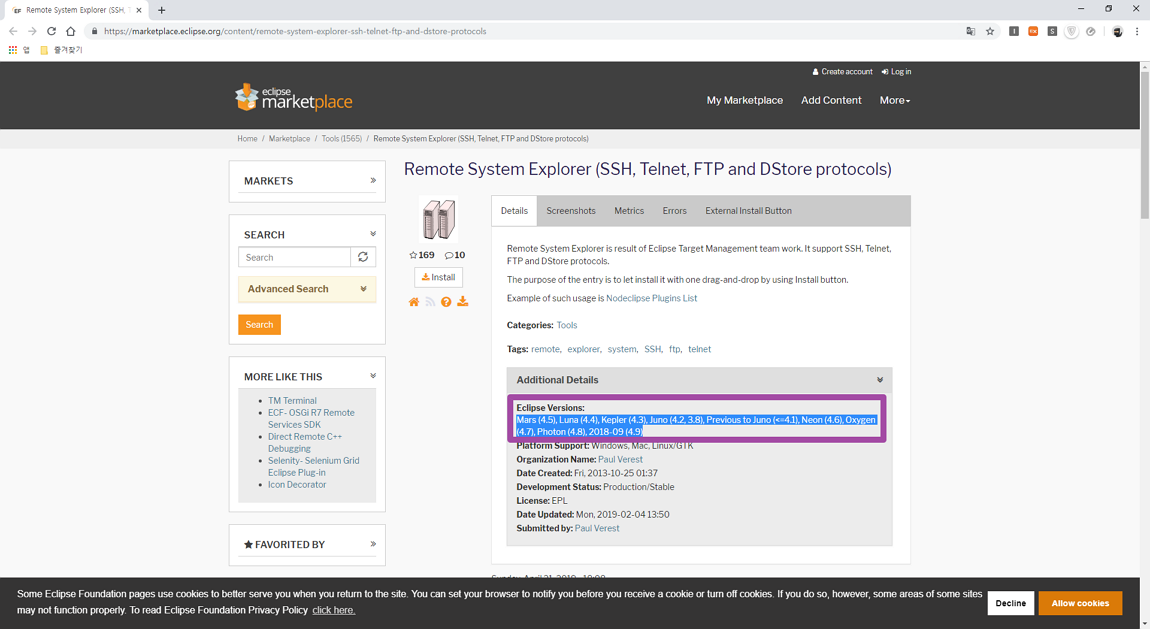Open Add Content menu item
The height and width of the screenshot is (629, 1150).
coord(831,100)
